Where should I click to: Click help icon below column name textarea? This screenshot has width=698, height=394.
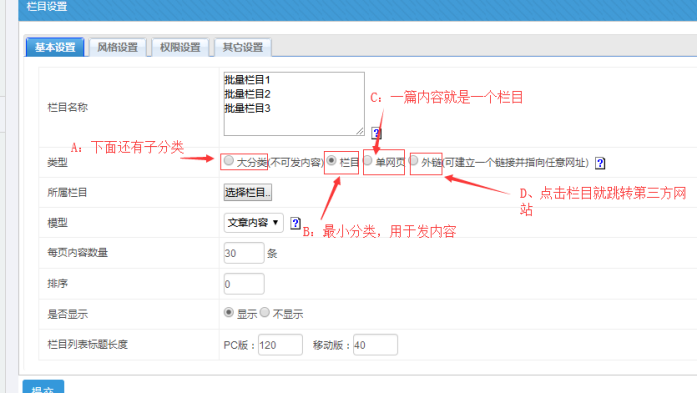pos(376,133)
